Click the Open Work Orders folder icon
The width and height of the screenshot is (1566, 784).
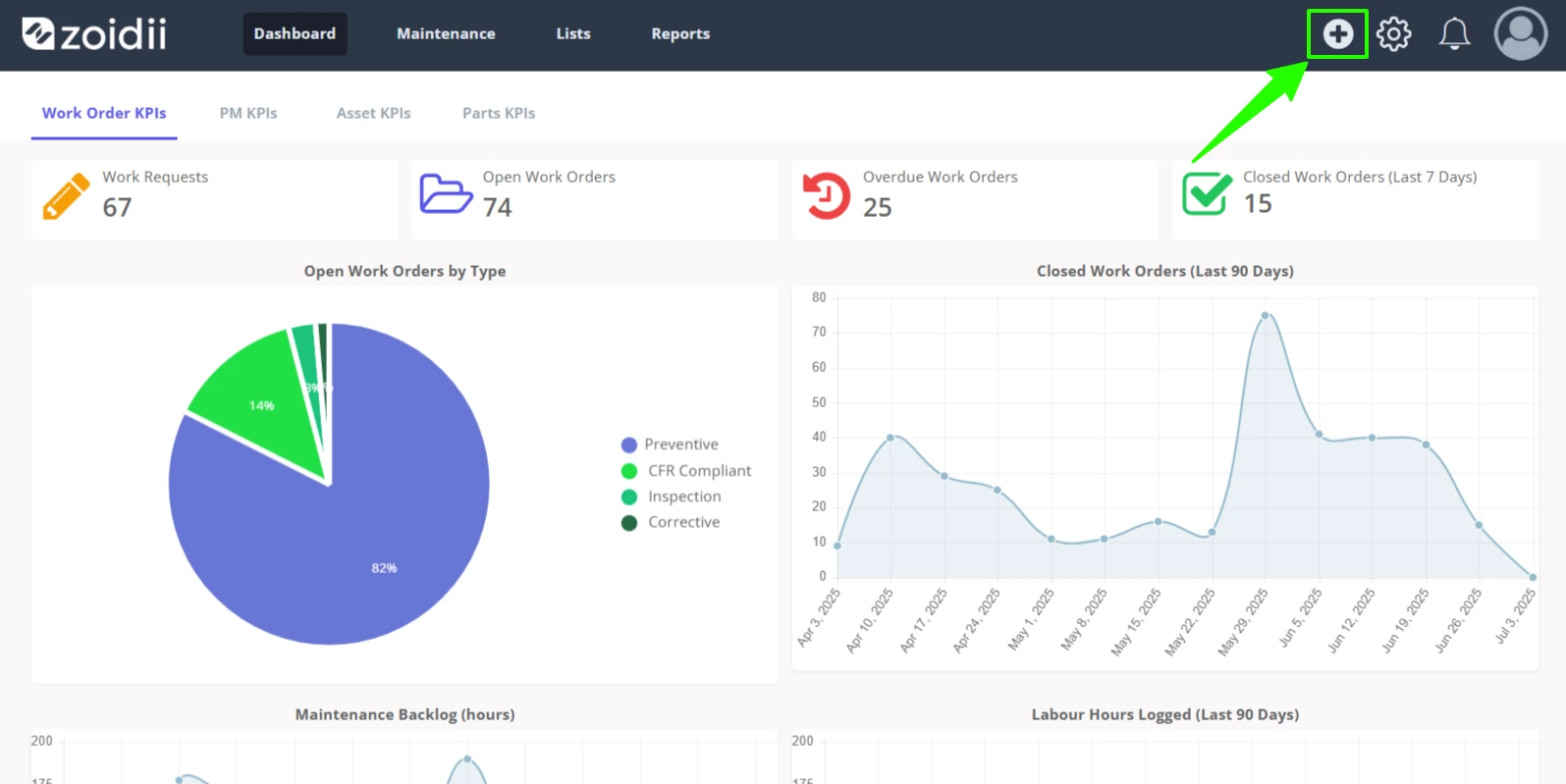click(446, 193)
